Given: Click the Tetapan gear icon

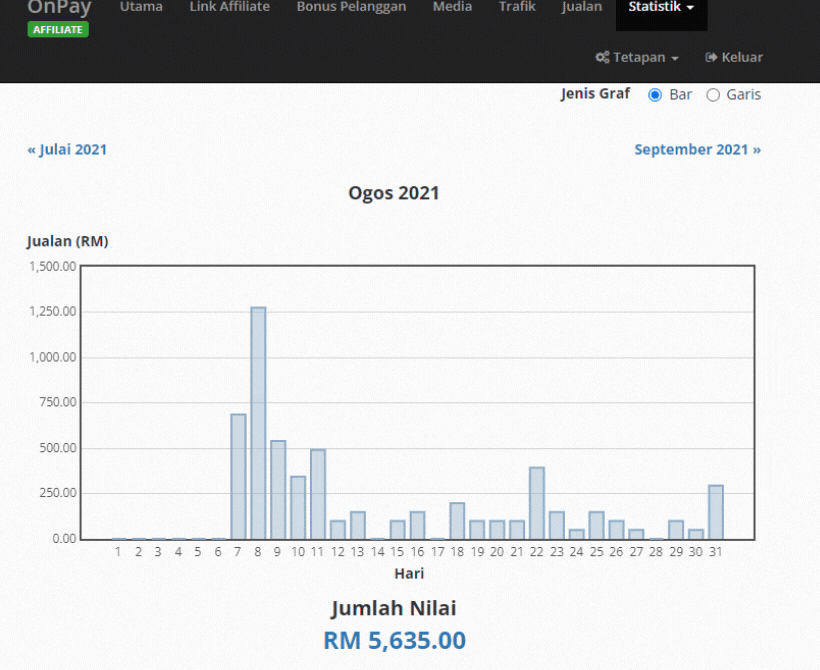Looking at the screenshot, I should 602,58.
